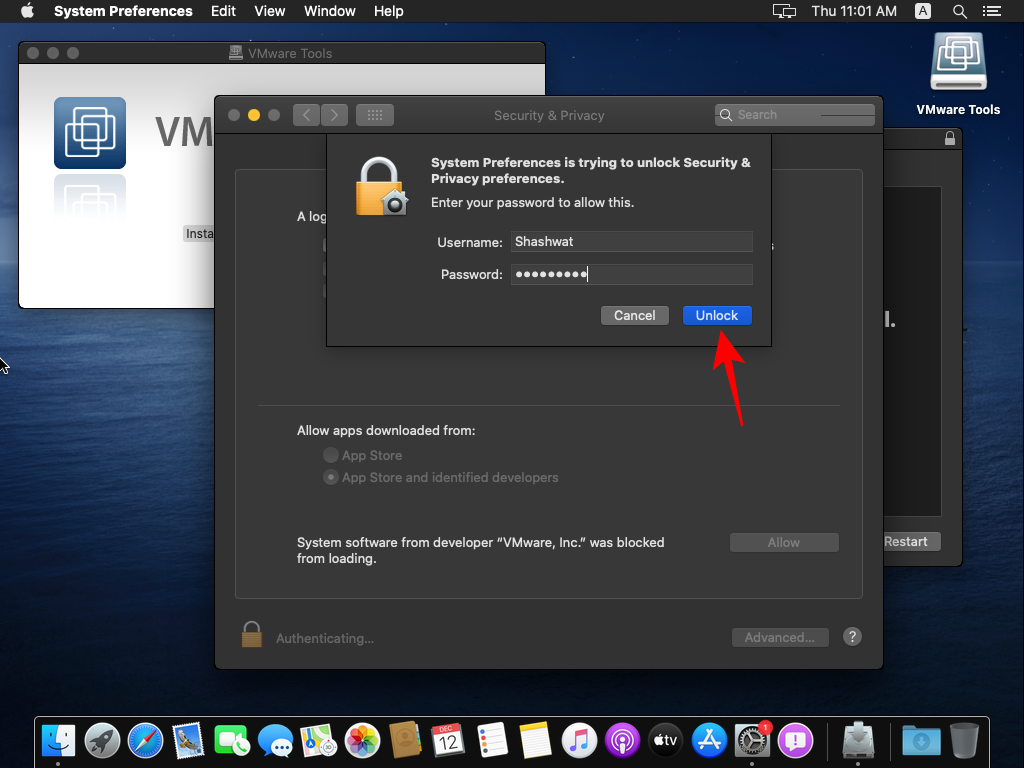Open the VMware Tools installer icon on the desktop
1024x768 pixels.
point(958,60)
